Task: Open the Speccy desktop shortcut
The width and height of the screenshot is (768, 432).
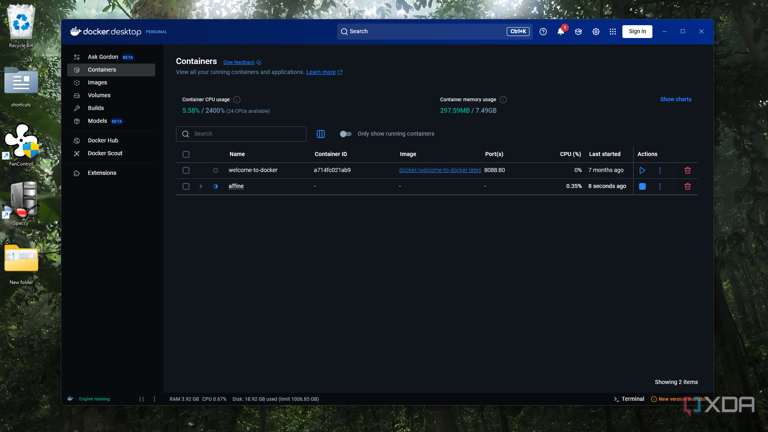Action: (x=21, y=203)
